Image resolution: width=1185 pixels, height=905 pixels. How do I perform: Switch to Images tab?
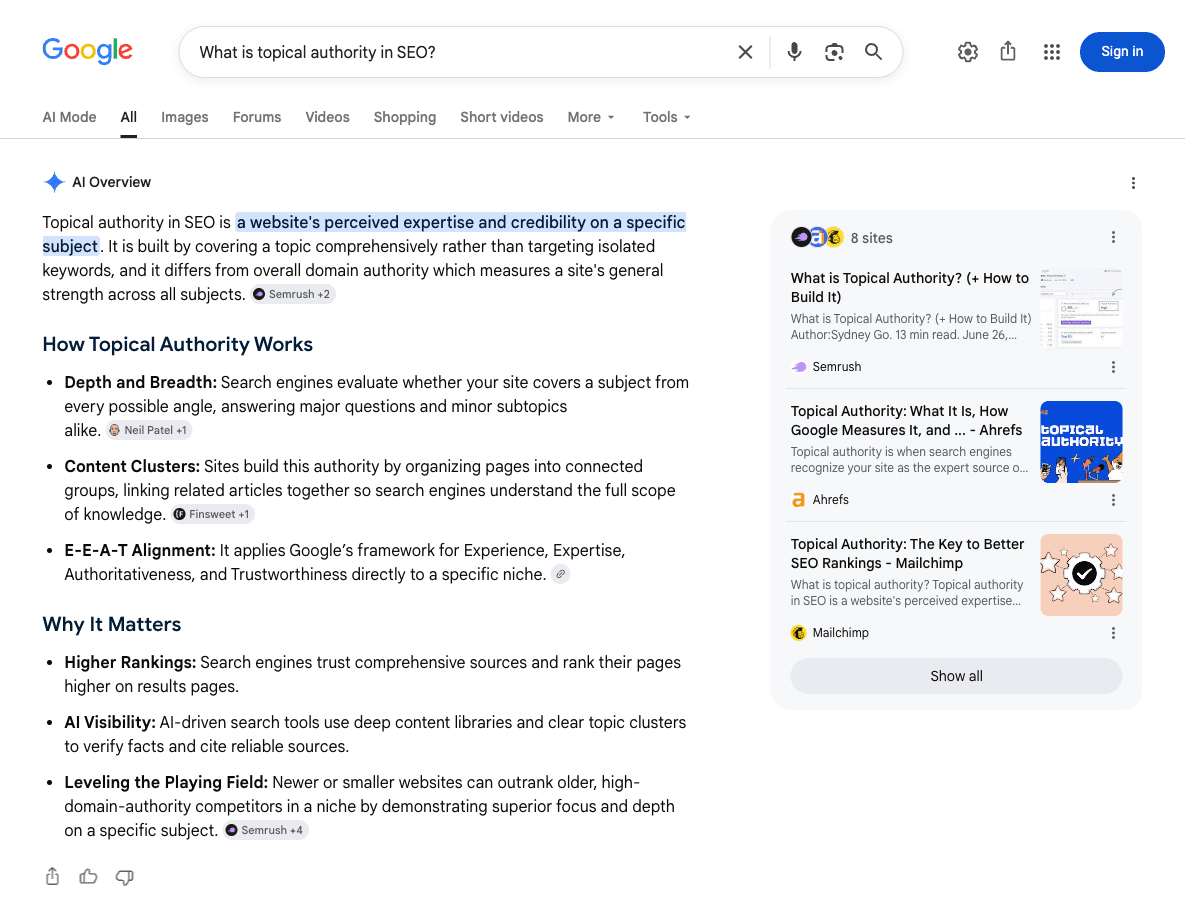184,117
